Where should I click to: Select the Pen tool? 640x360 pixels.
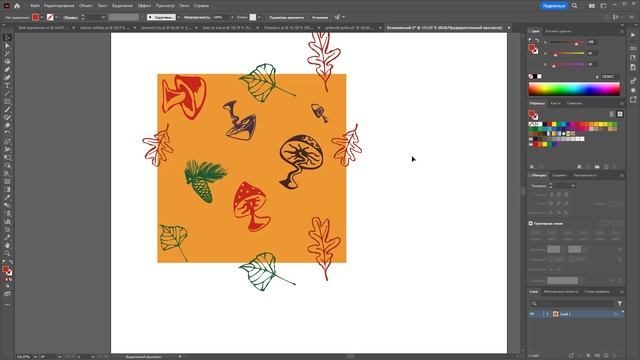pos(7,69)
